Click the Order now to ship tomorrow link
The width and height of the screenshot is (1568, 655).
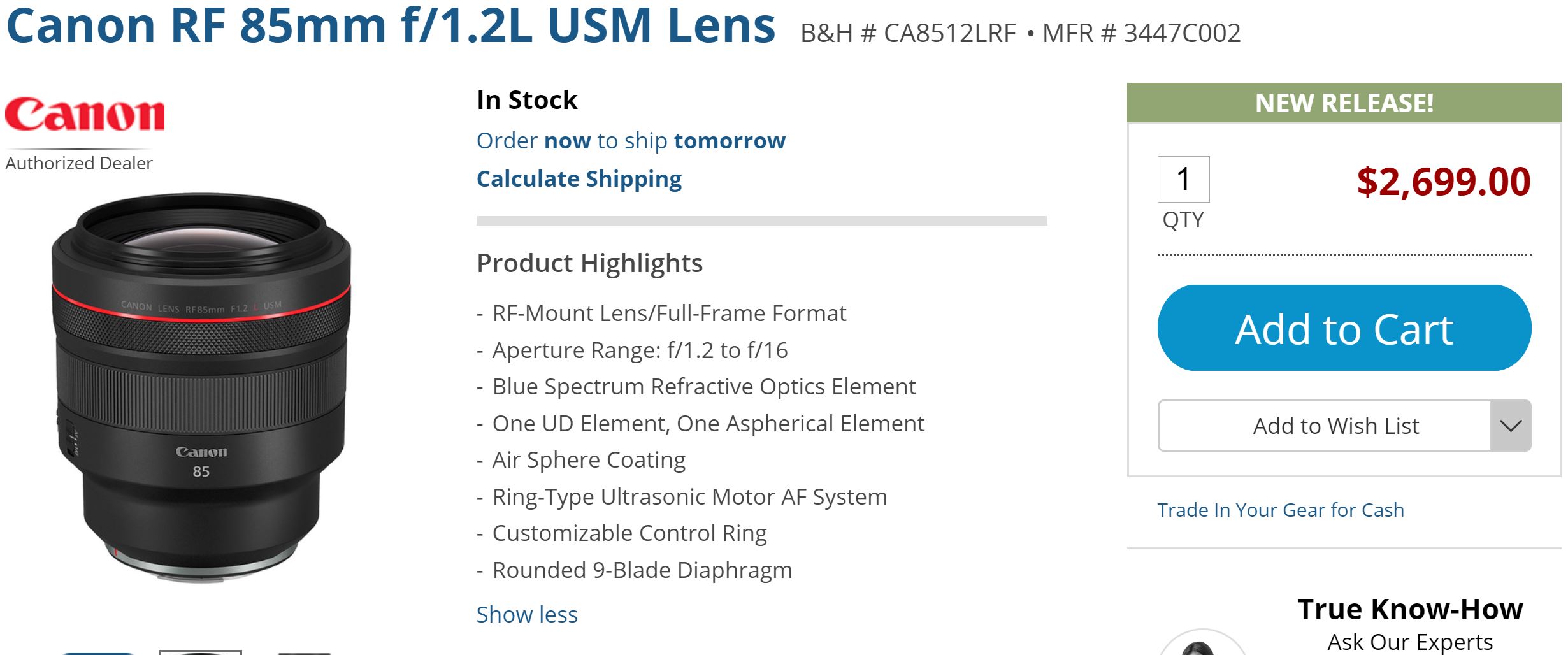[631, 141]
